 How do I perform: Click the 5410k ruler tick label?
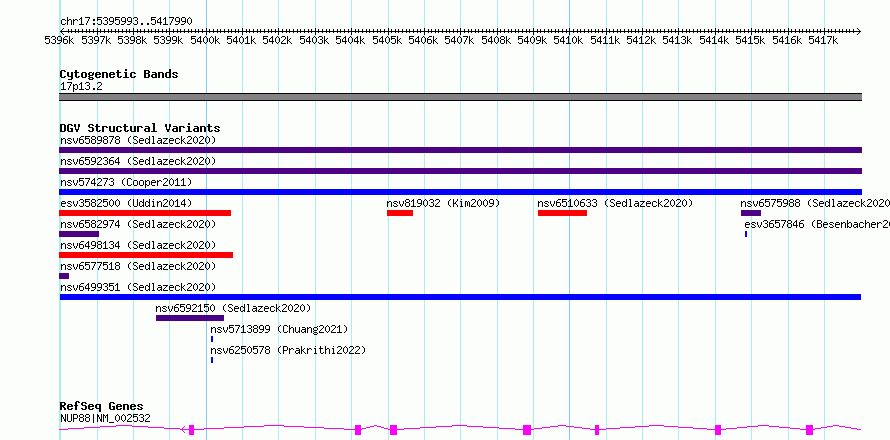(569, 40)
